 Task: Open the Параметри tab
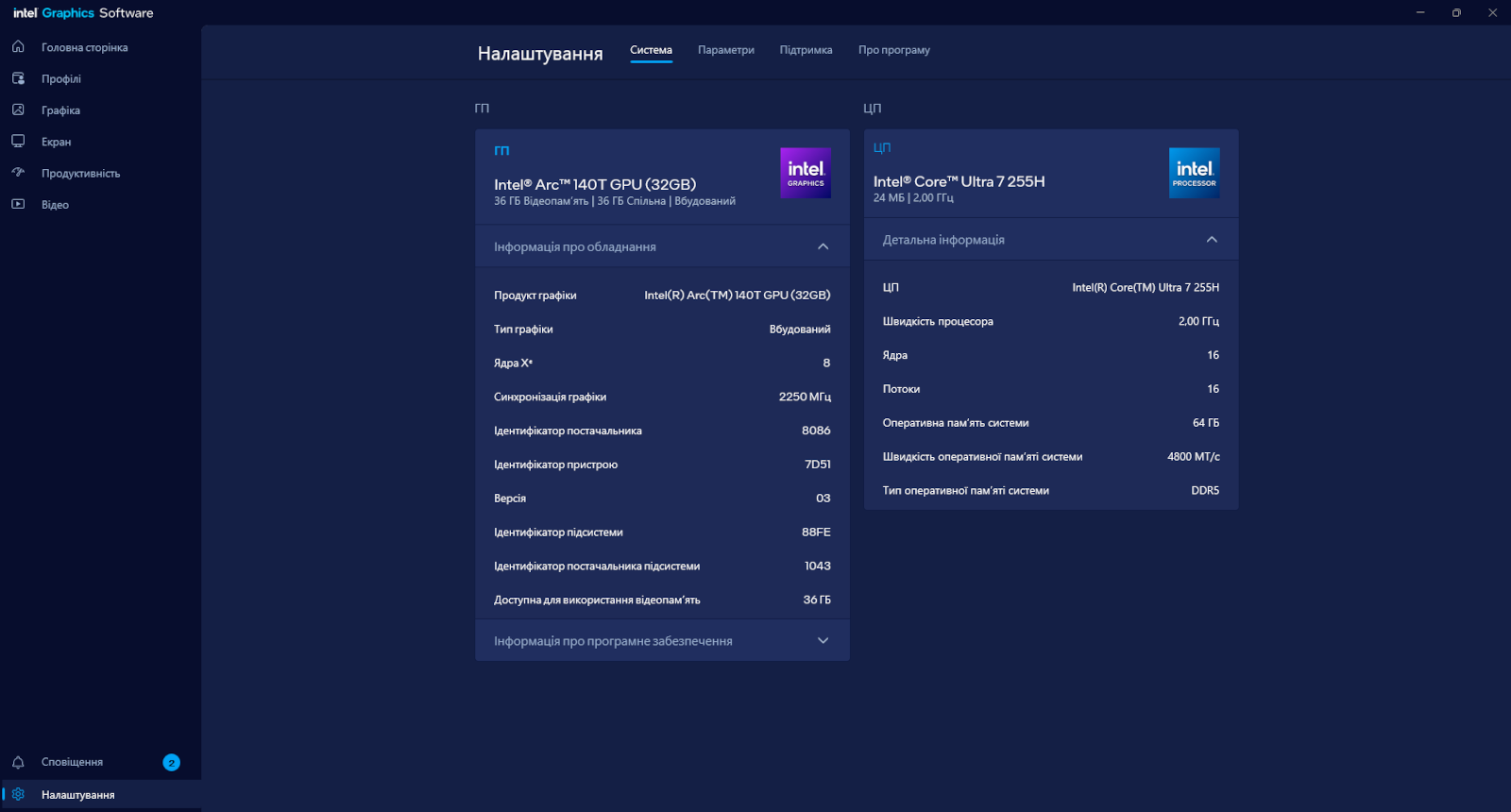(726, 50)
